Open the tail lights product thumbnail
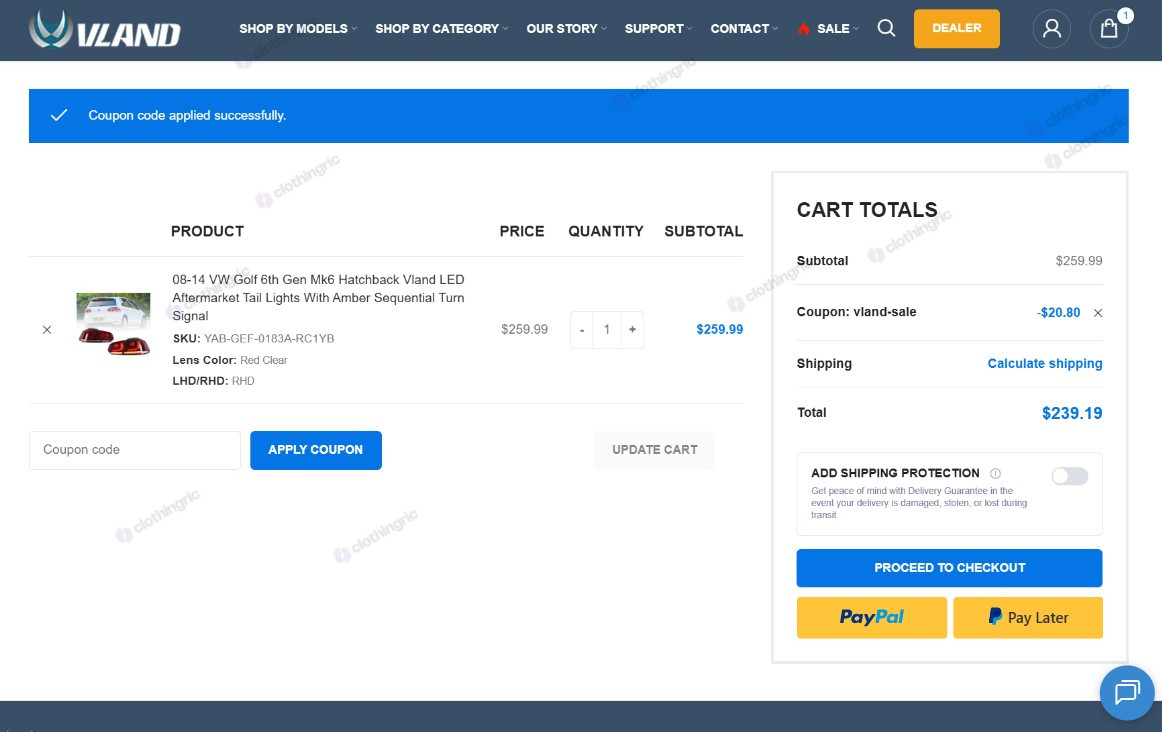Image resolution: width=1162 pixels, height=732 pixels. [x=113, y=325]
